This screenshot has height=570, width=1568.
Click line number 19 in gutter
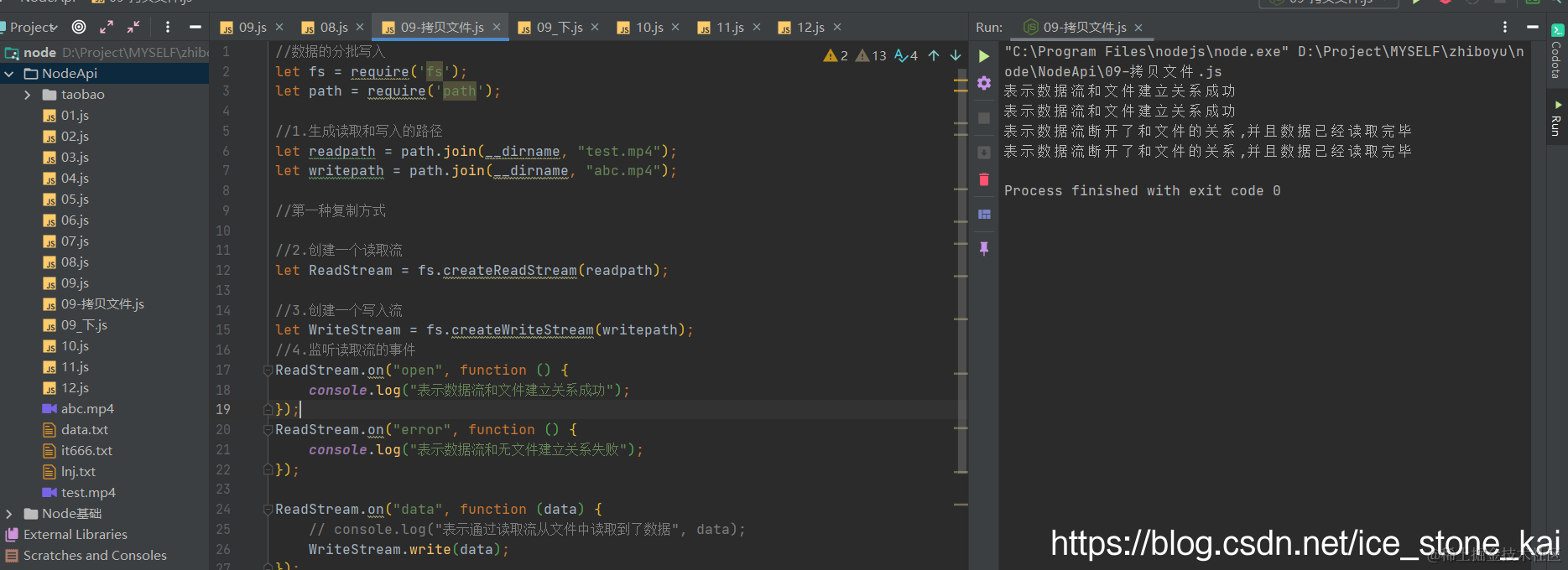223,410
